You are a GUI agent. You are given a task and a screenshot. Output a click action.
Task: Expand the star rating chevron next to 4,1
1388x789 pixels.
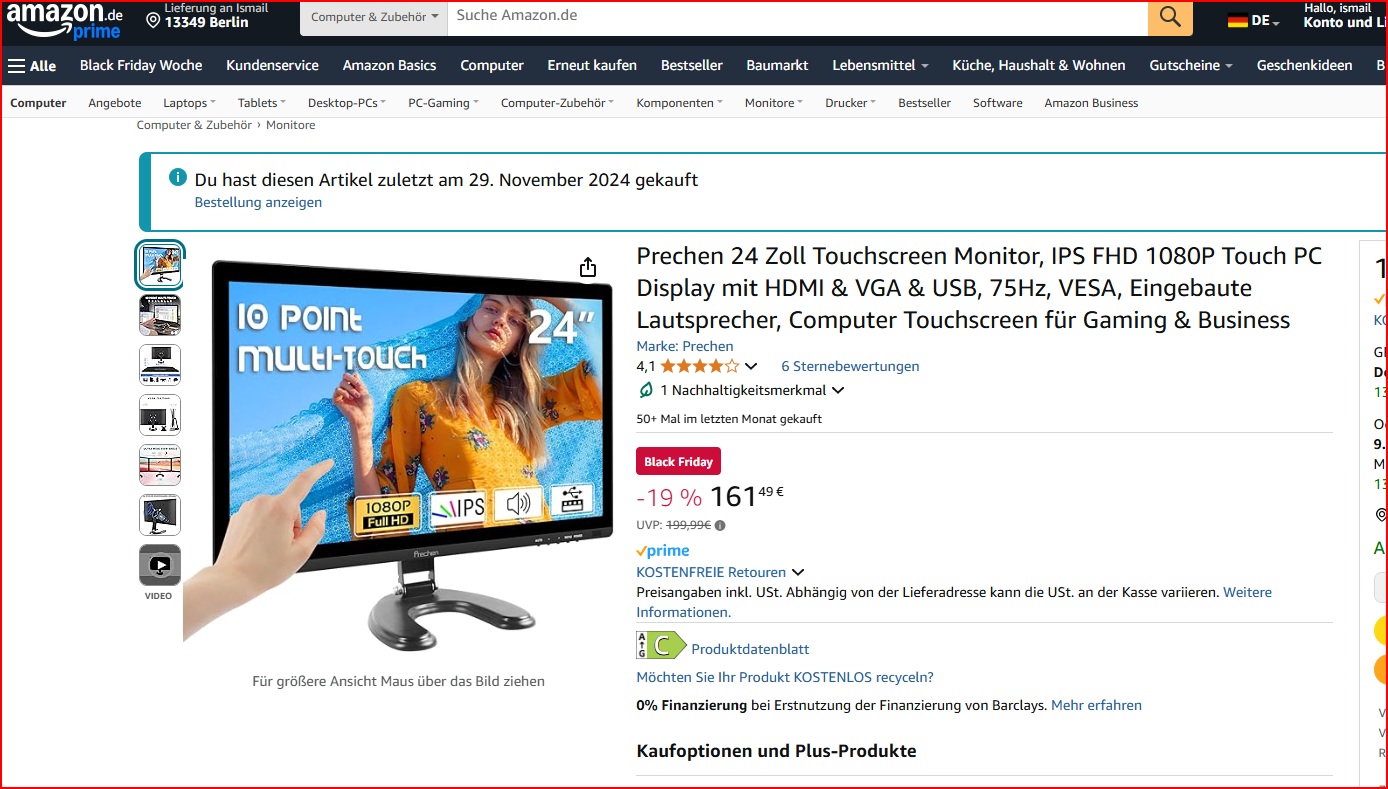click(752, 367)
